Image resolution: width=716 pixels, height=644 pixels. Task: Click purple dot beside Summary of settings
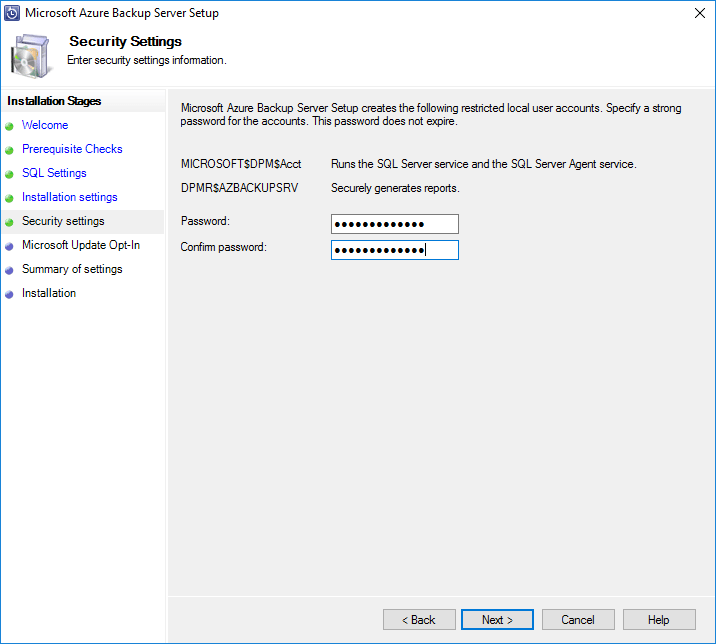pos(9,270)
